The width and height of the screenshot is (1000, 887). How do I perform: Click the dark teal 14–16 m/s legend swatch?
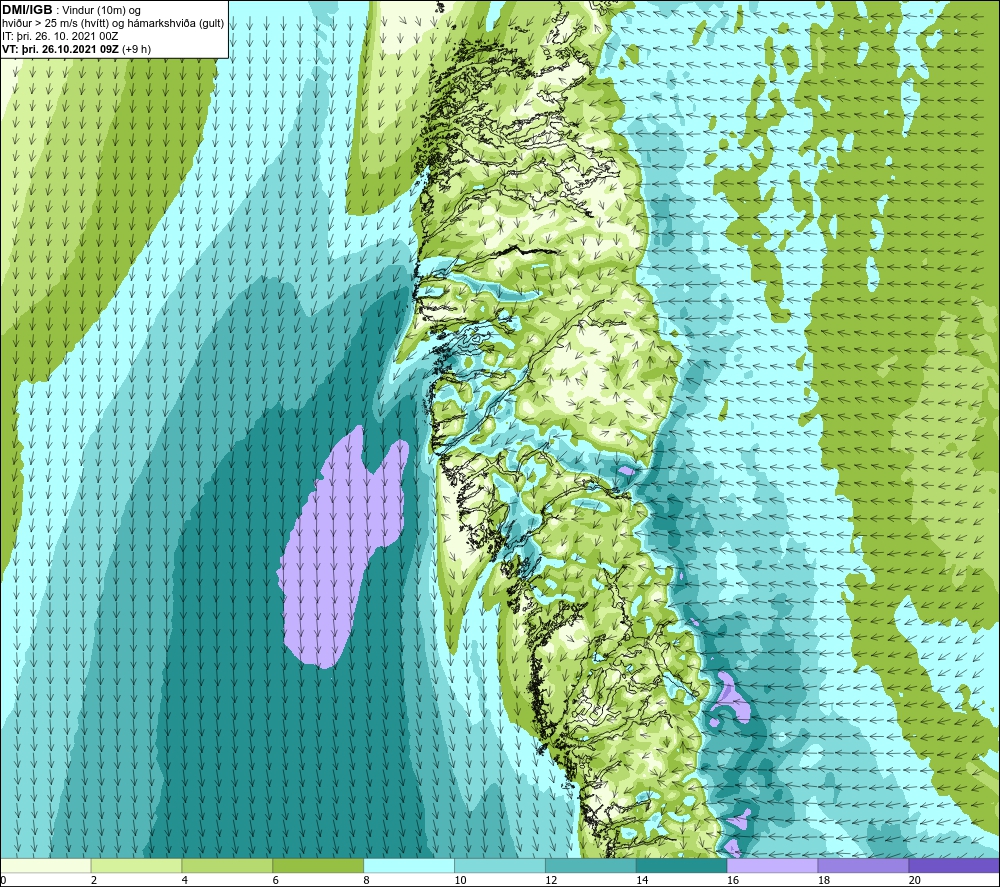tap(682, 865)
